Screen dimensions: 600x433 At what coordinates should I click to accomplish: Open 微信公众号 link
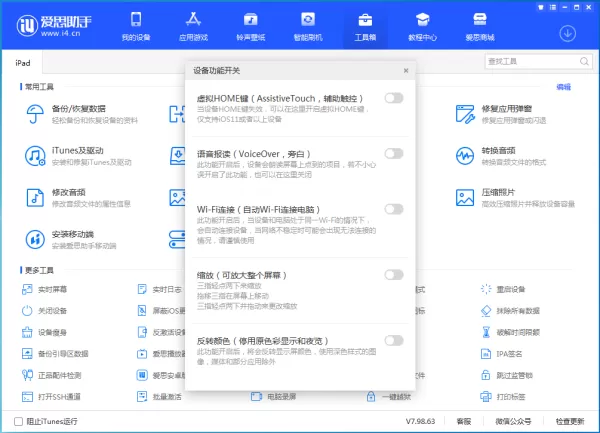pos(513,422)
